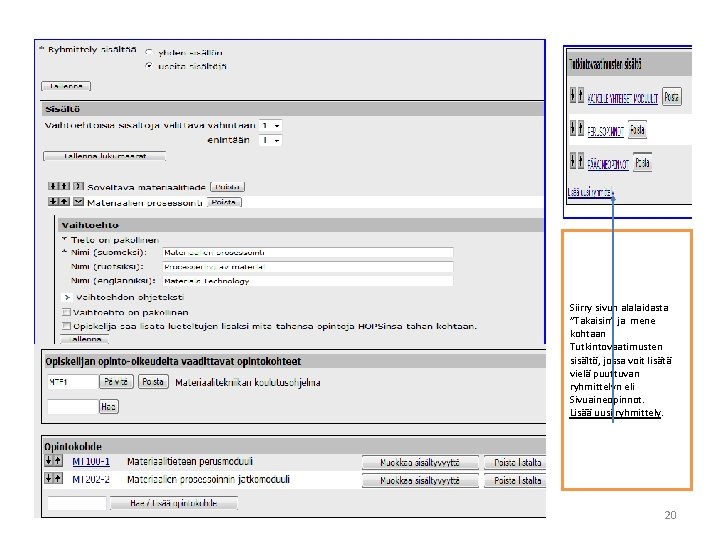720x540 pixels.
Task: Move Soveltava materiaalitiede row down
Action: coord(53,186)
